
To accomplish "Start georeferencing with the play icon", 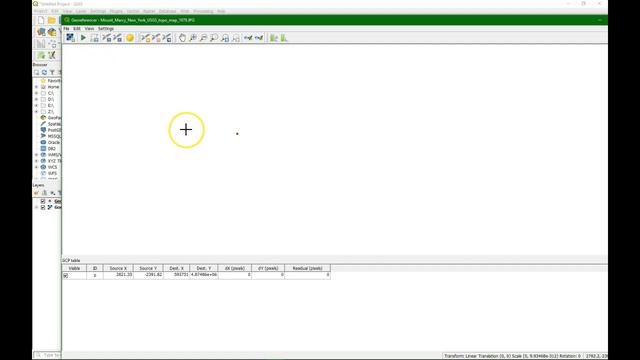I will pyautogui.click(x=83, y=38).
